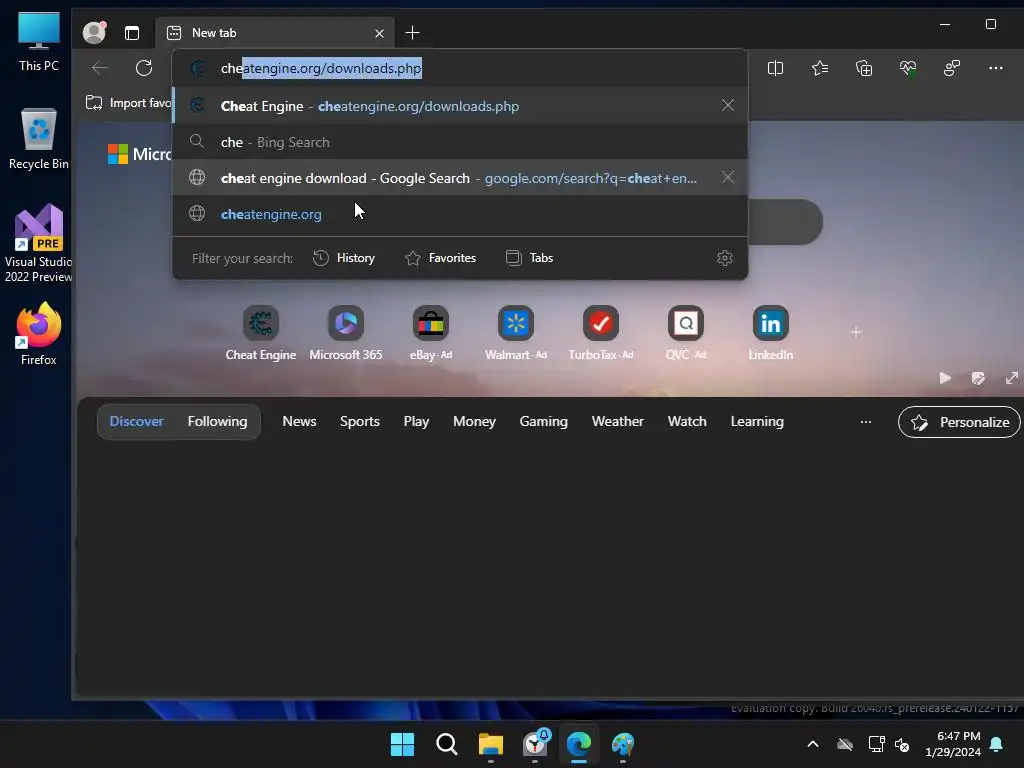The width and height of the screenshot is (1024, 768).
Task: Select This PC desktop icon
Action: (39, 42)
